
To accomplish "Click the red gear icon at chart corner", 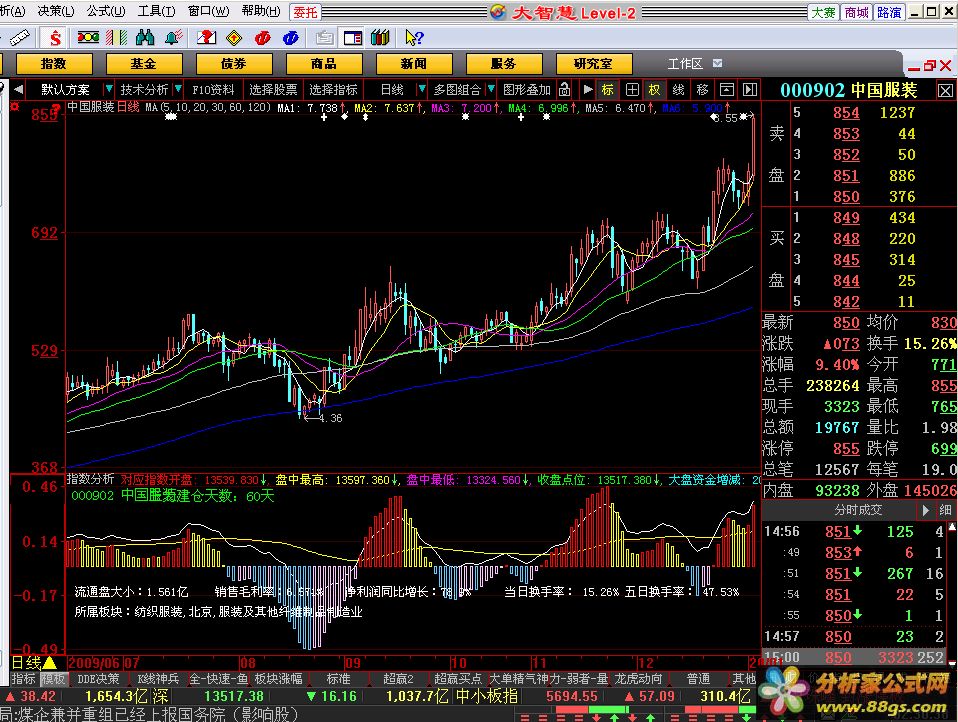I will point(15,107).
